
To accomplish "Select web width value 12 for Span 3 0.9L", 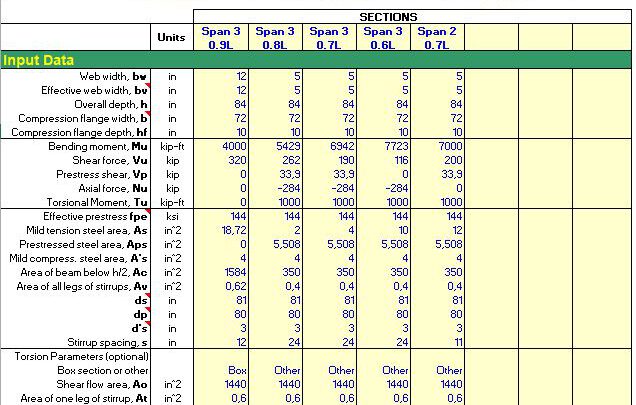I will pyautogui.click(x=241, y=76).
